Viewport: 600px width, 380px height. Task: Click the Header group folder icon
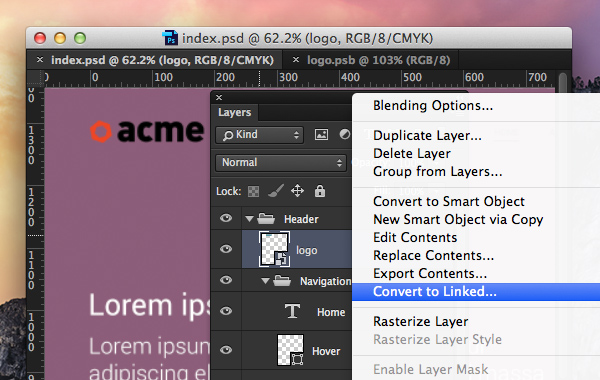point(266,219)
